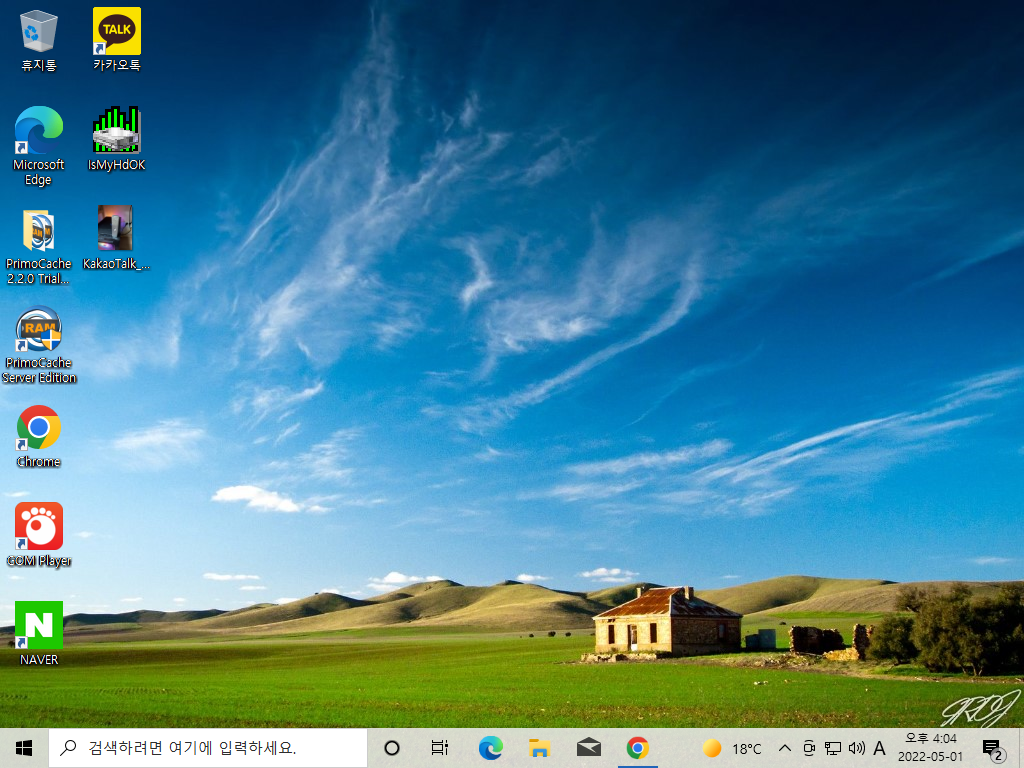Open the Mail app on the taskbar
1024x768 pixels.
coord(589,748)
